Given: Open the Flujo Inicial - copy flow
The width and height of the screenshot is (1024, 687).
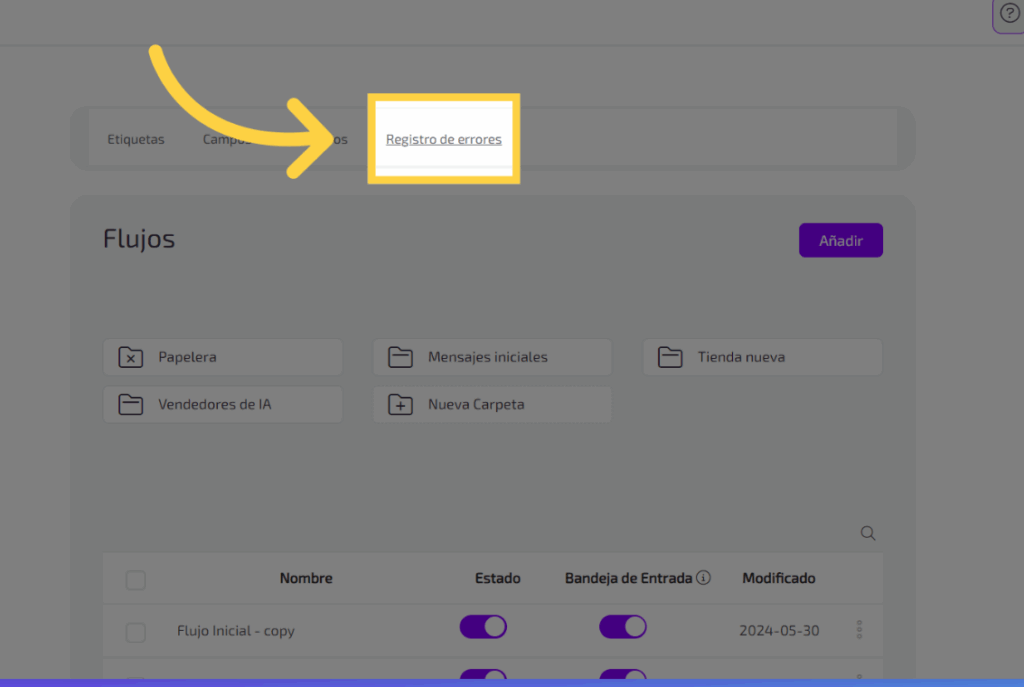Looking at the screenshot, I should [236, 631].
